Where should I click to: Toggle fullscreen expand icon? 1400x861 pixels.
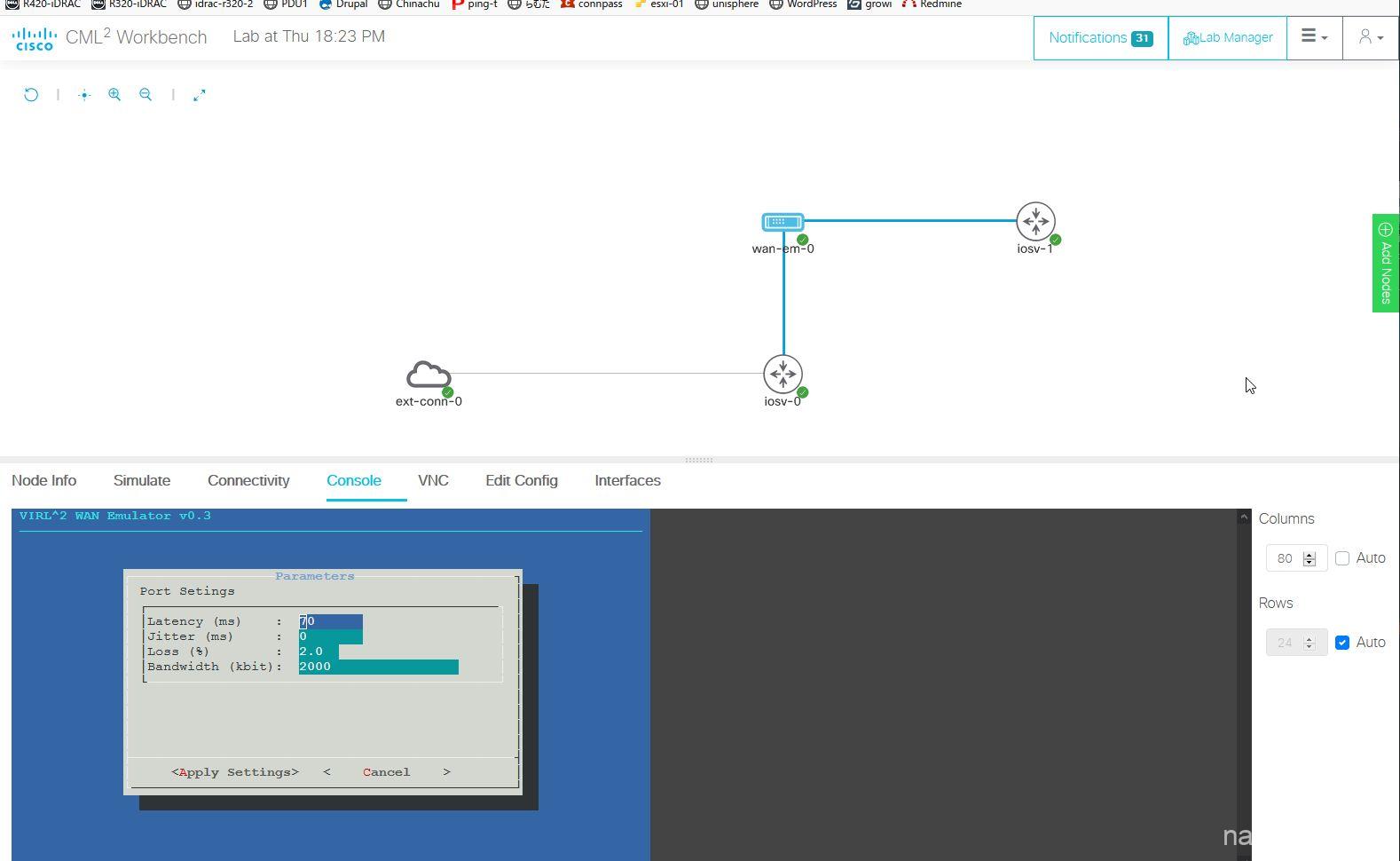(x=200, y=95)
